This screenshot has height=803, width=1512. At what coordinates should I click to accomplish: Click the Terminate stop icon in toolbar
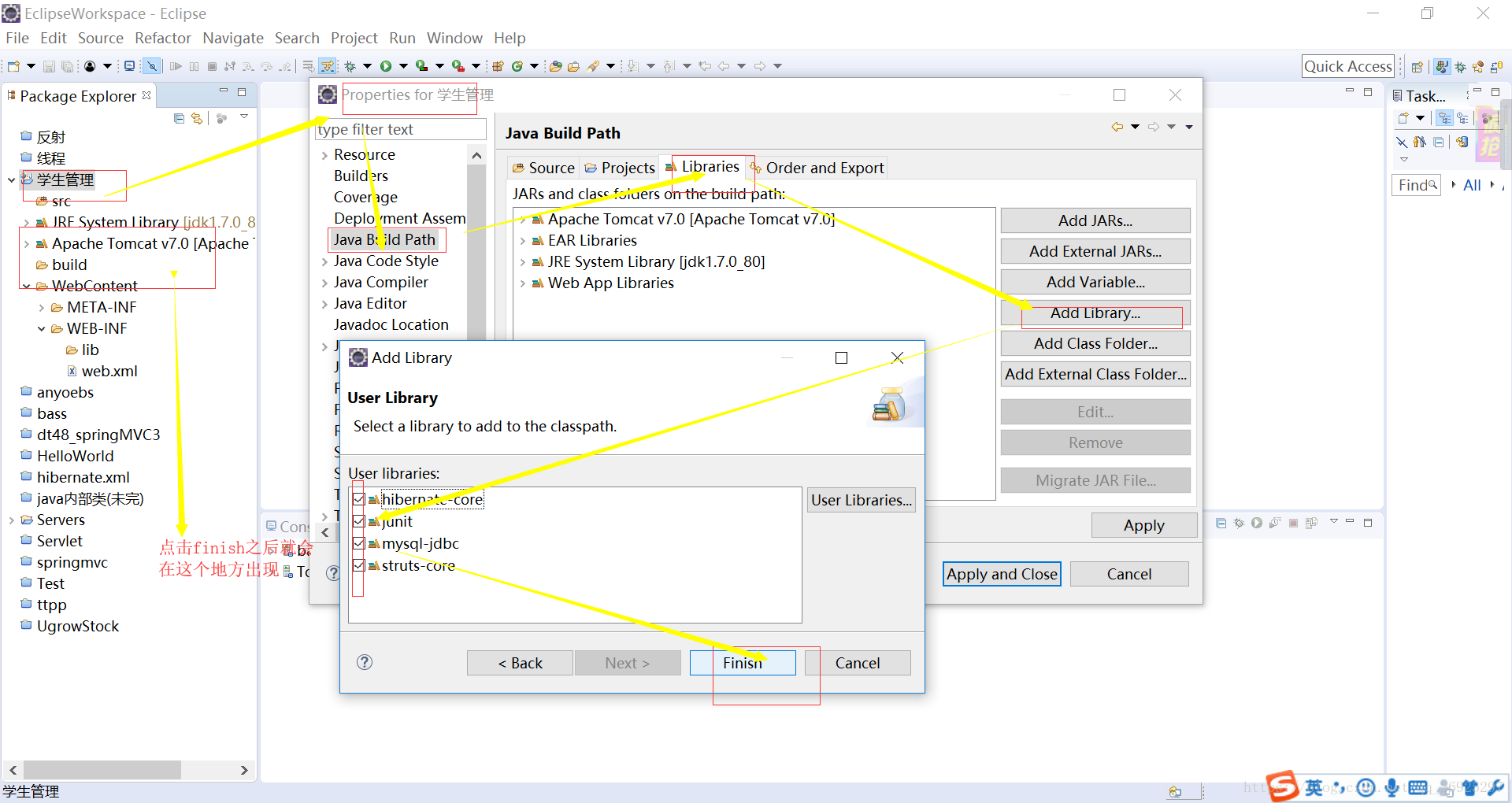click(x=212, y=66)
